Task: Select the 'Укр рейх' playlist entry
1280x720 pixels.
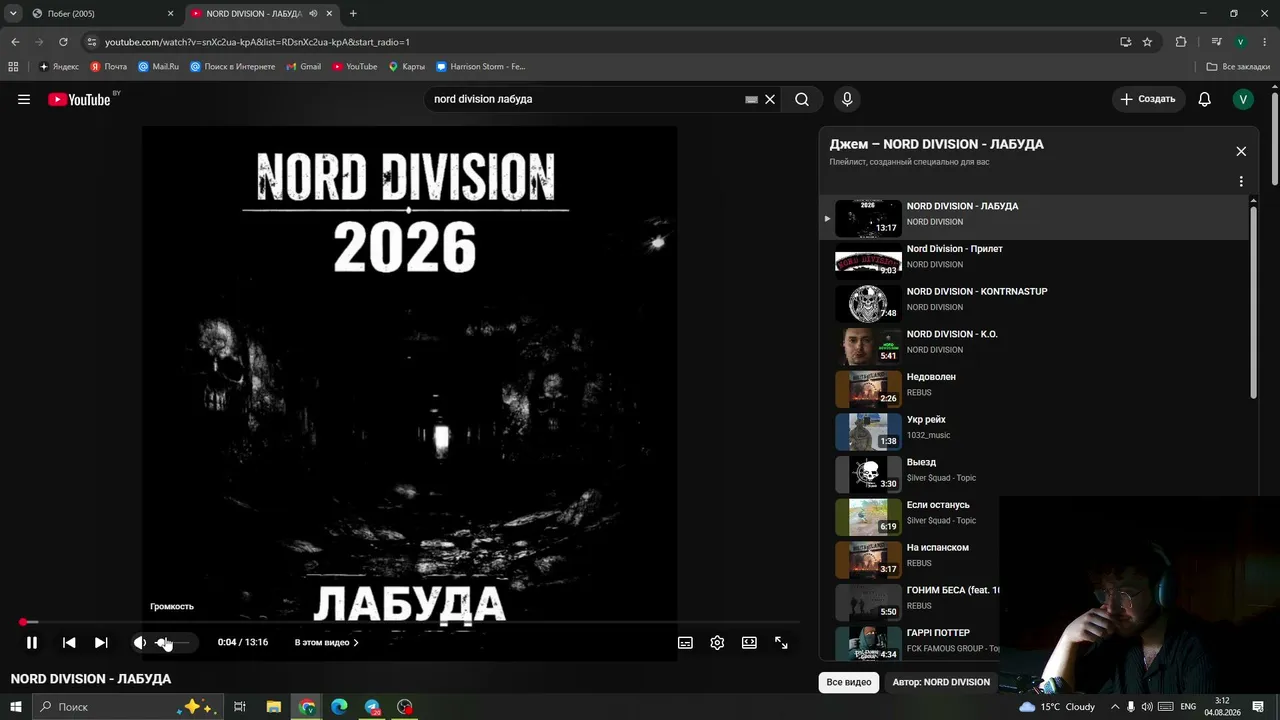Action: [x=1034, y=430]
